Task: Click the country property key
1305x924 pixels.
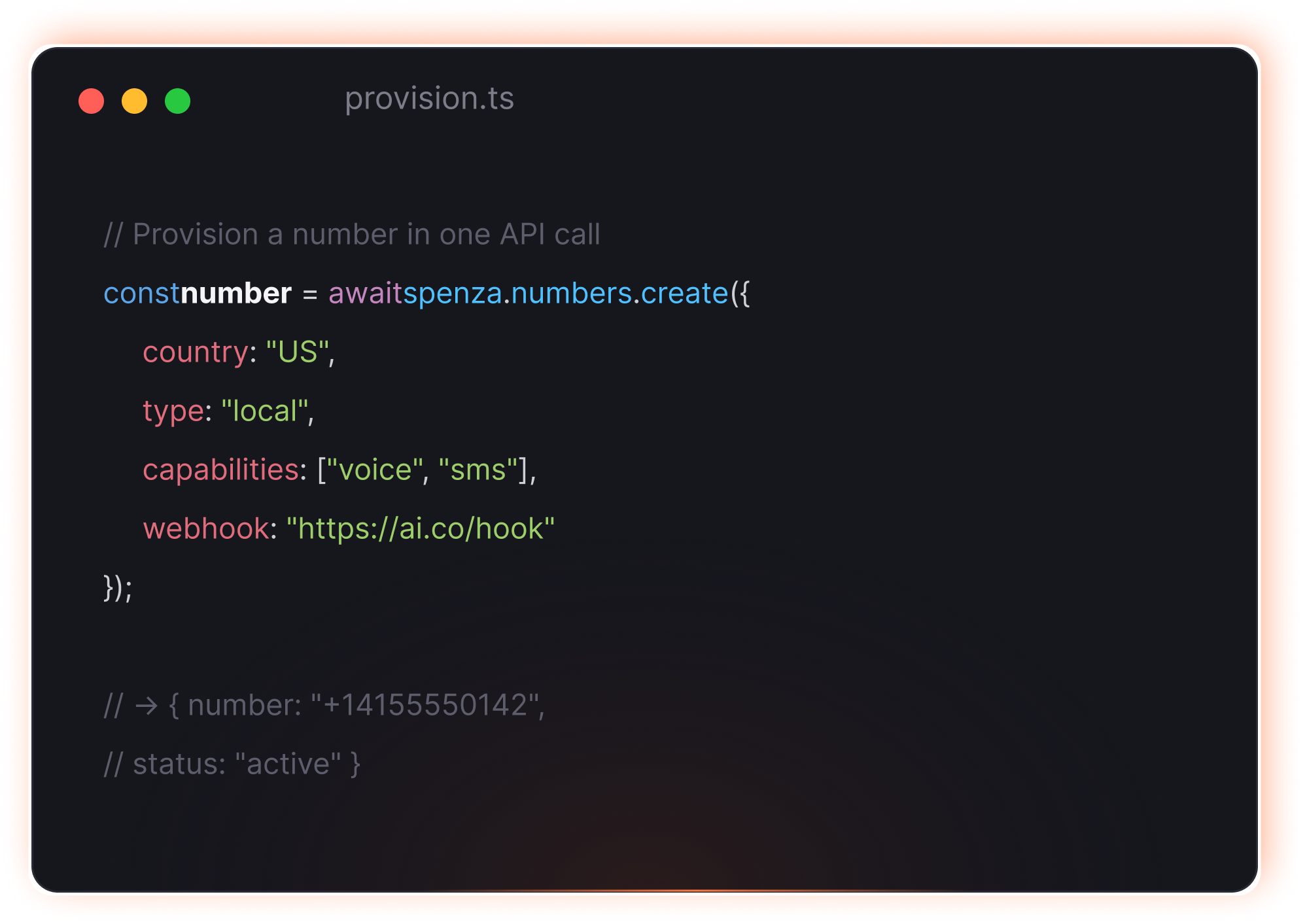Action: coord(196,352)
